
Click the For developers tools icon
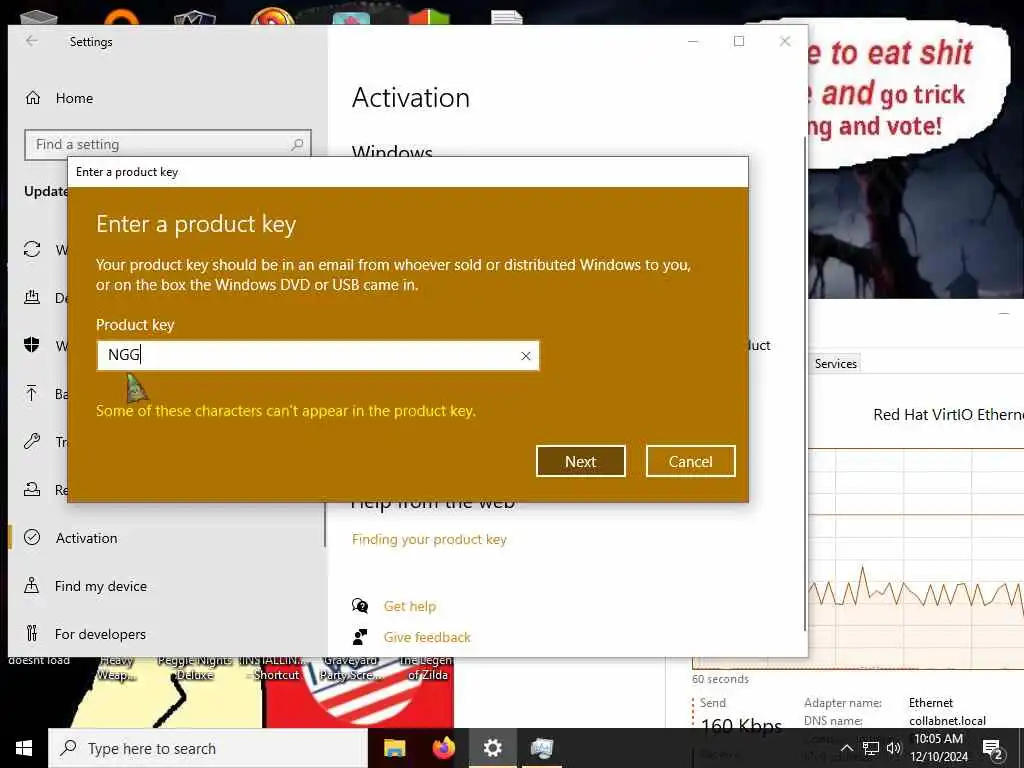pos(32,633)
